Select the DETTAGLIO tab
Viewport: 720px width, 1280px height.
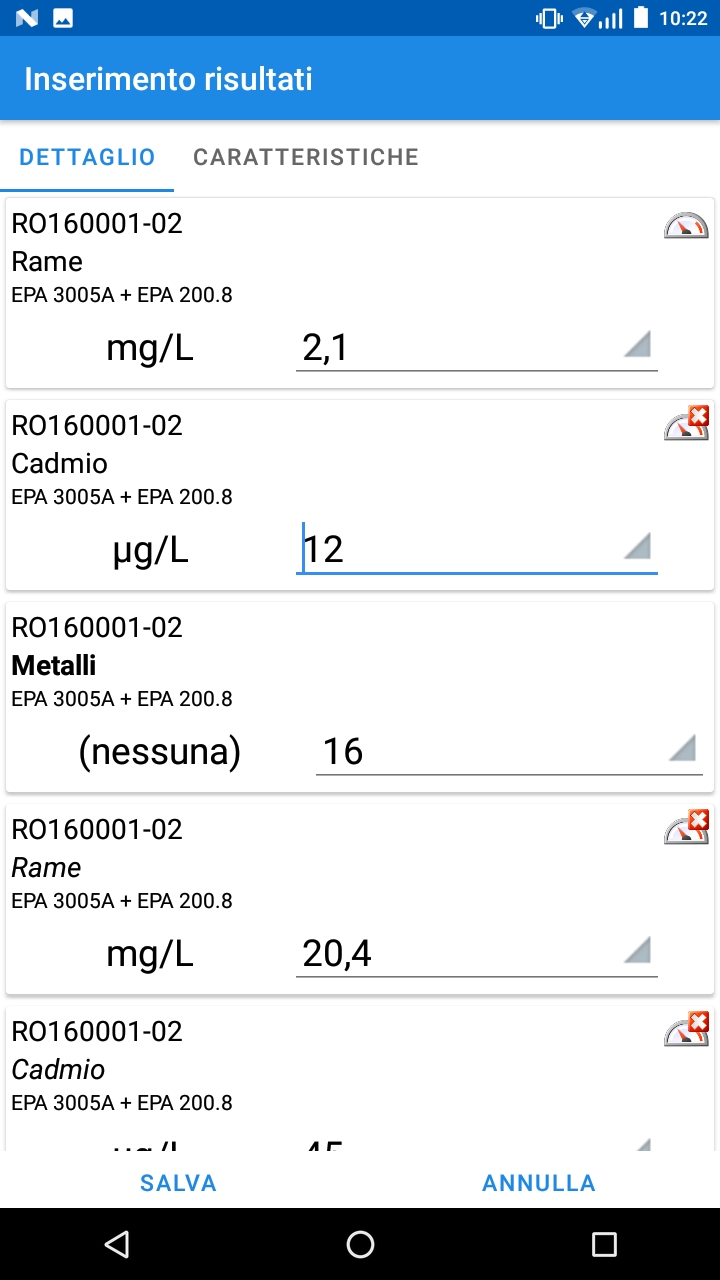coord(87,157)
